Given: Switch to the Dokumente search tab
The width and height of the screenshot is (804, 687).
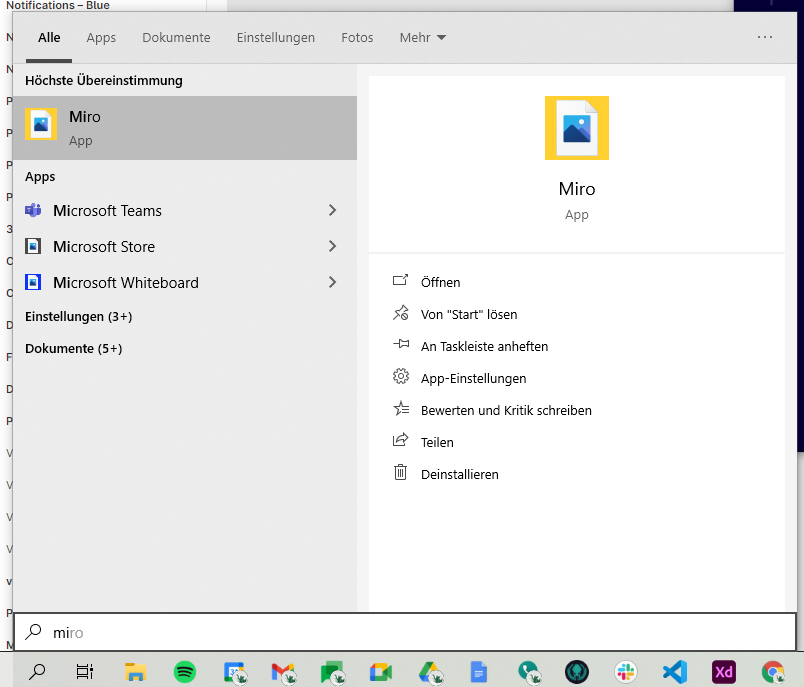Looking at the screenshot, I should coord(176,37).
